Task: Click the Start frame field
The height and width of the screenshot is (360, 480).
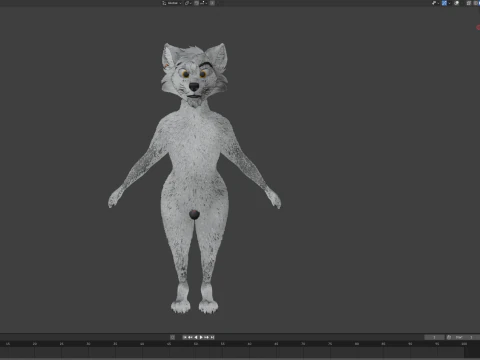Action: point(467,337)
